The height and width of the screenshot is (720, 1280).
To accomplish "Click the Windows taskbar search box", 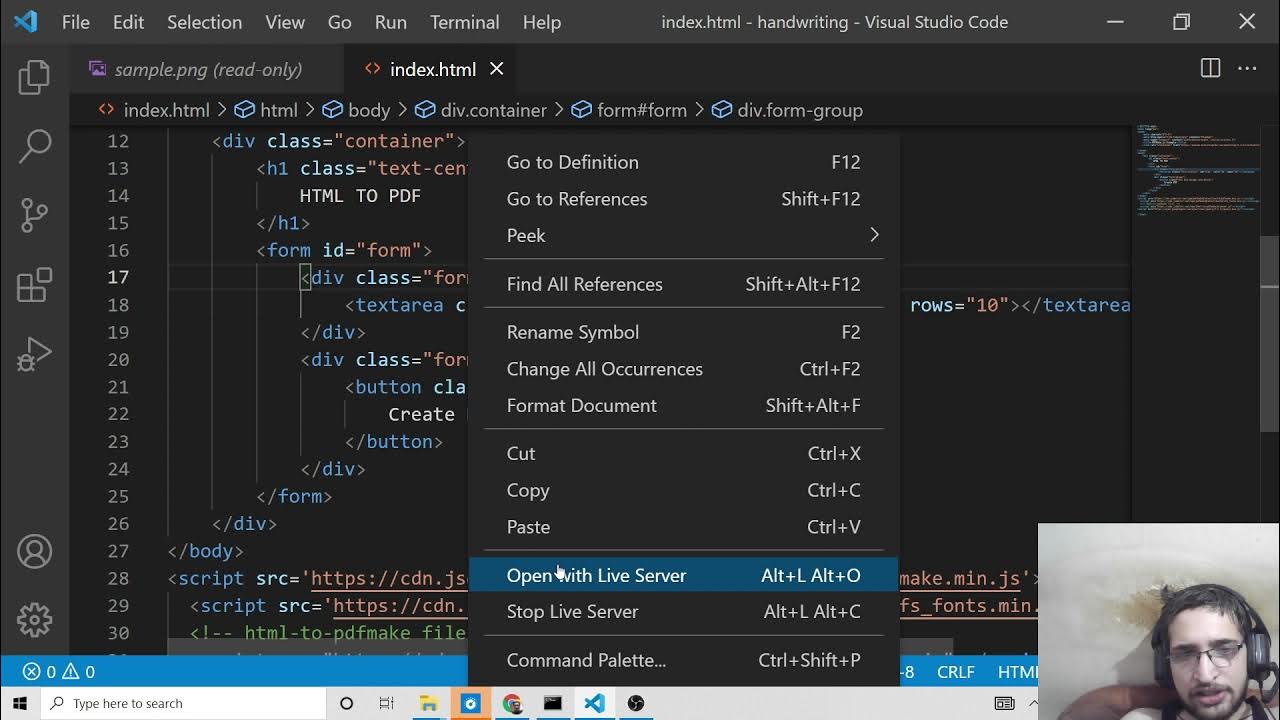I will pyautogui.click(x=185, y=703).
